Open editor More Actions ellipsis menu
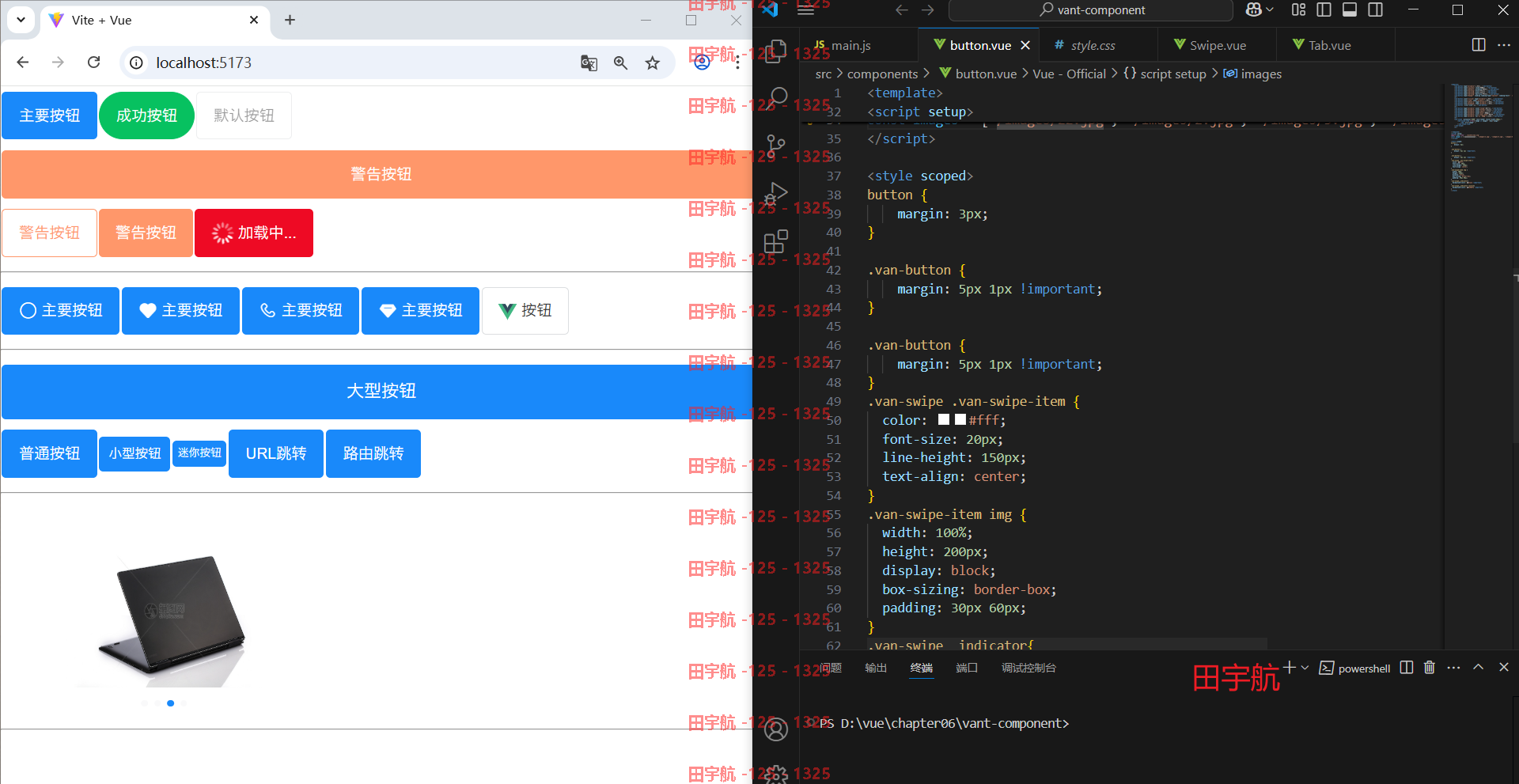 point(1504,45)
